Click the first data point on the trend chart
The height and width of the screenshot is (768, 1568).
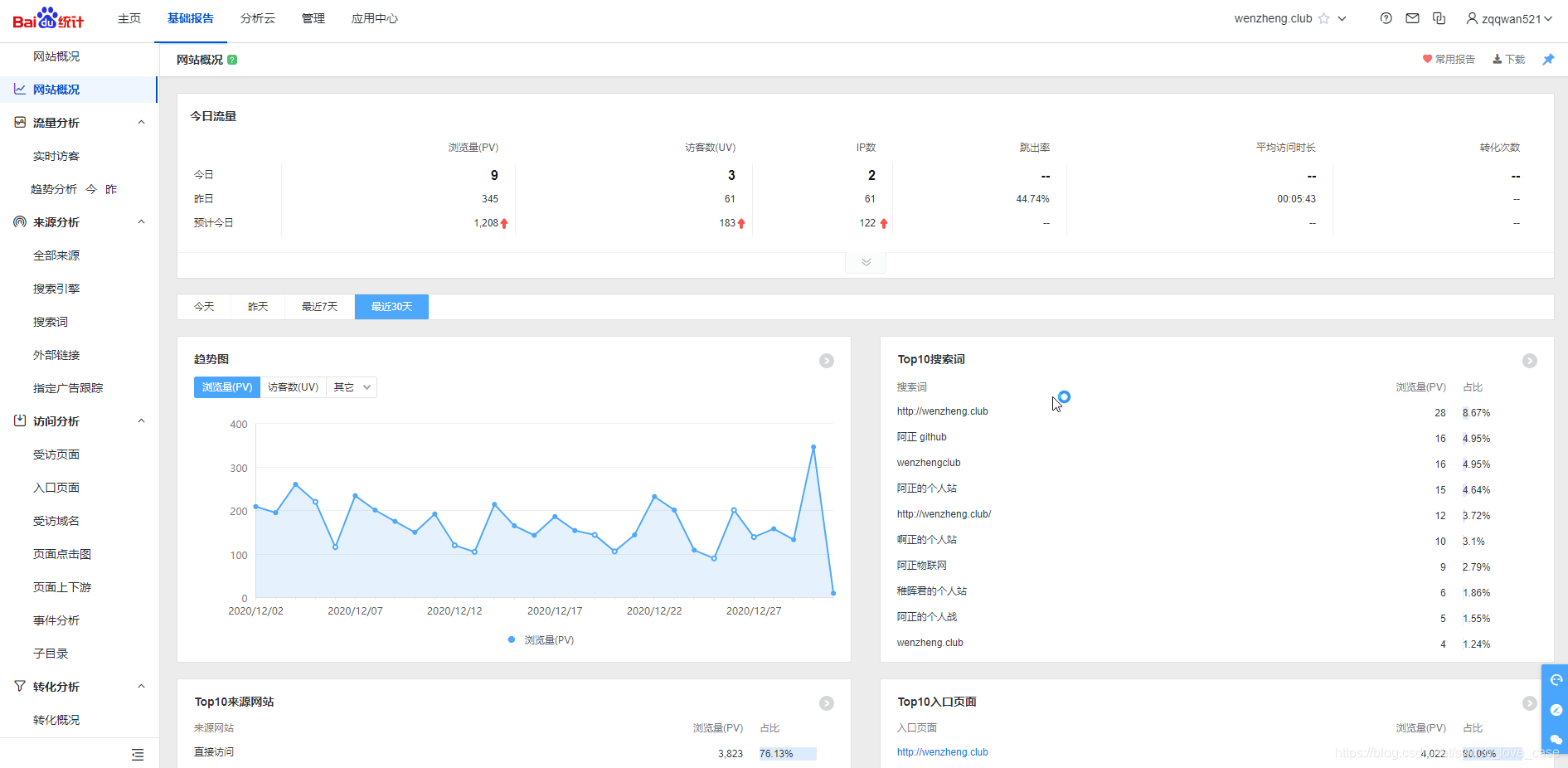tap(256, 506)
